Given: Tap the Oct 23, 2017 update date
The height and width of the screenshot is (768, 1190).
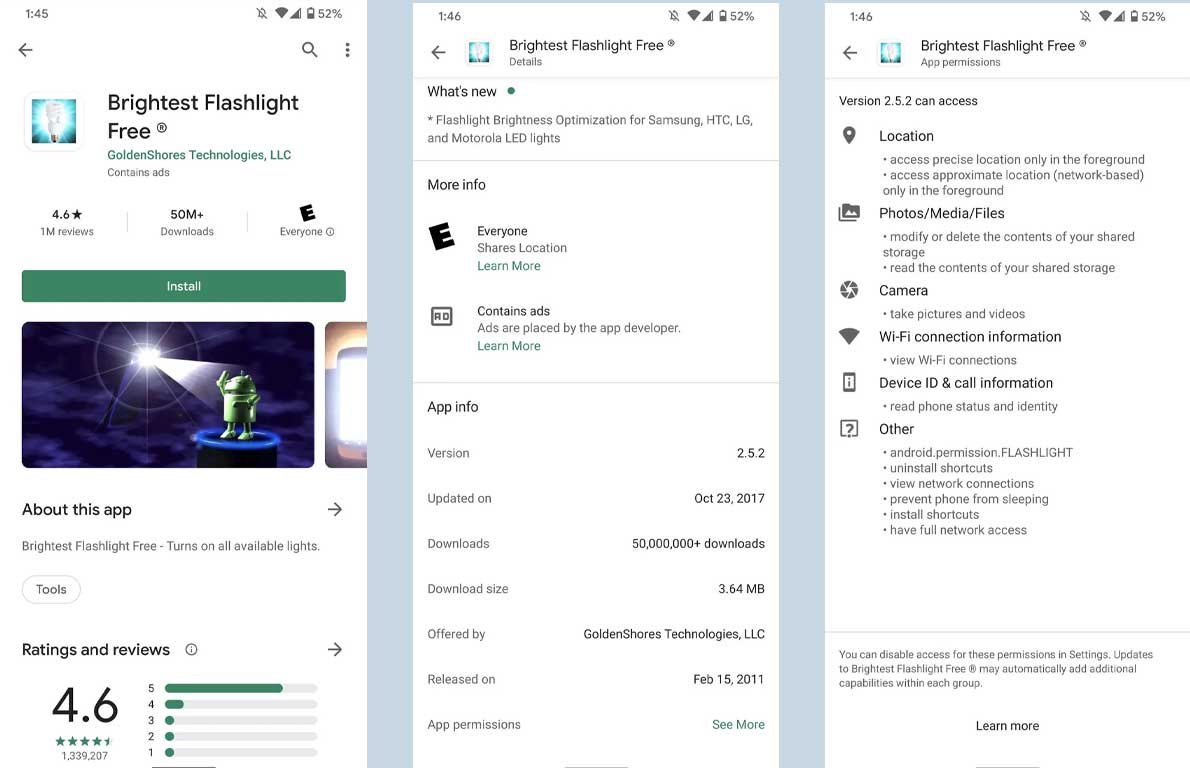Looking at the screenshot, I should click(x=729, y=499).
